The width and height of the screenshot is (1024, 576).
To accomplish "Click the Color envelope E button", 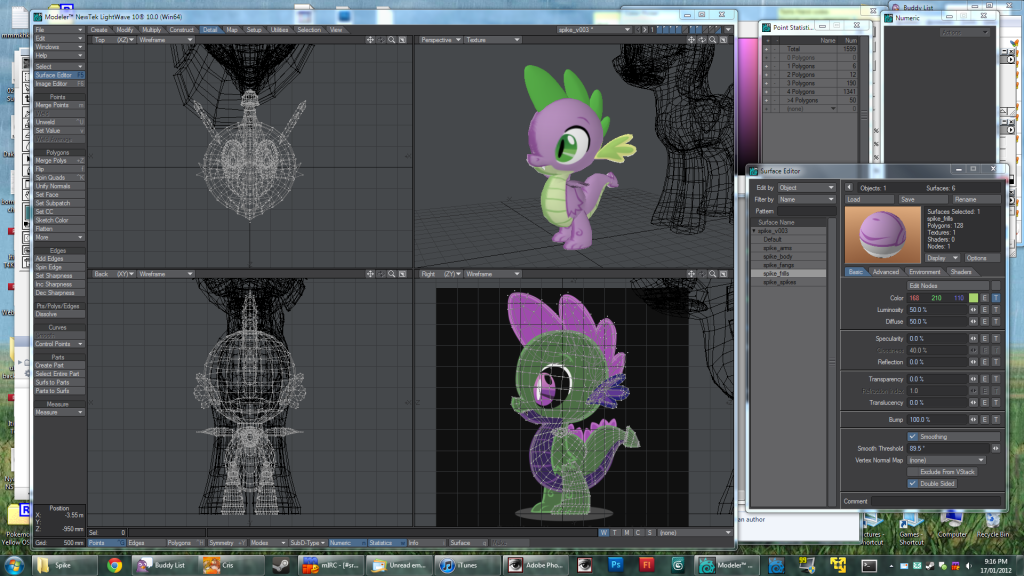I will click(985, 298).
